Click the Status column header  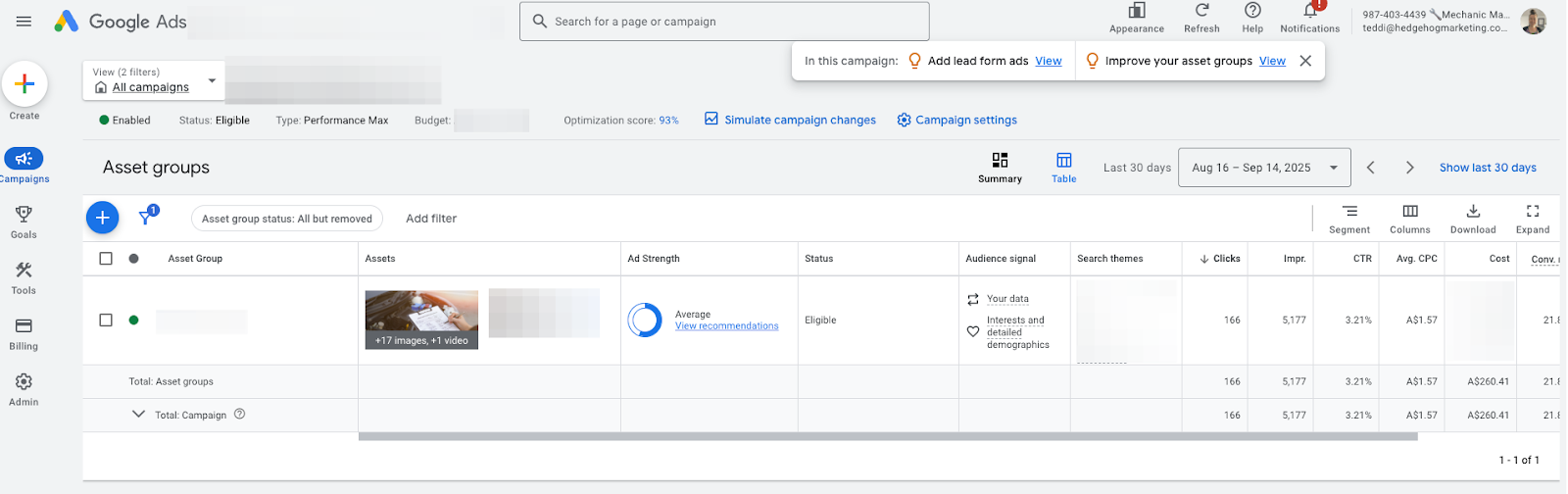point(818,259)
